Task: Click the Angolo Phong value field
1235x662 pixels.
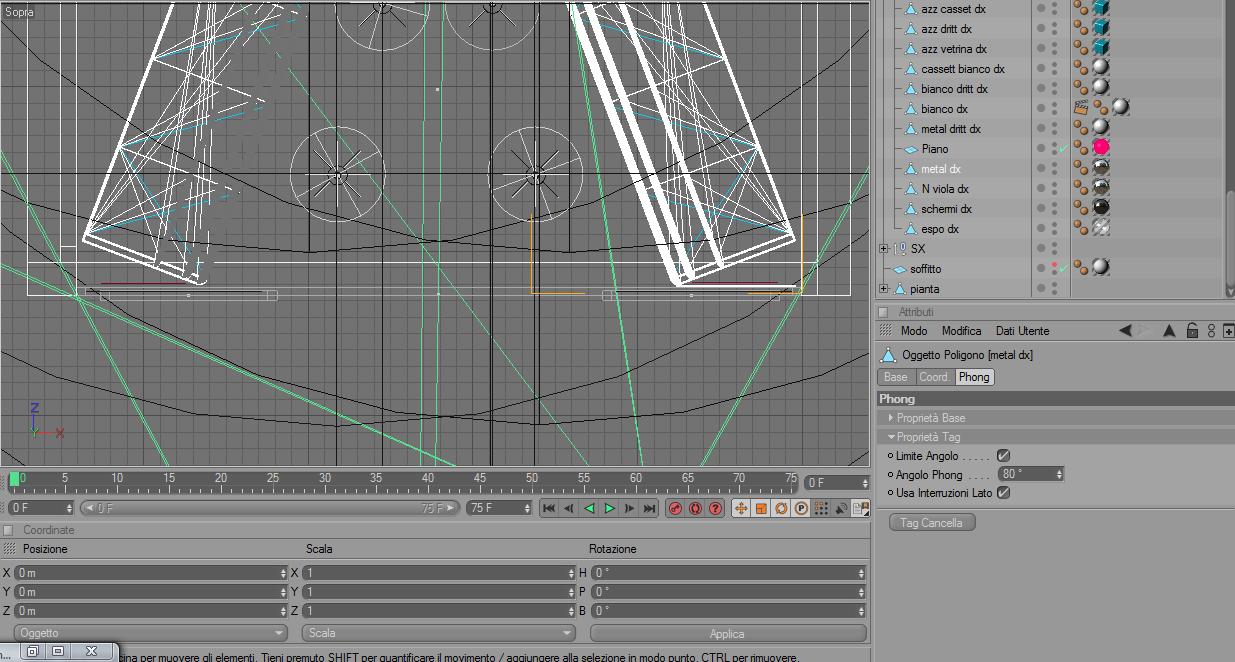Action: 1025,474
